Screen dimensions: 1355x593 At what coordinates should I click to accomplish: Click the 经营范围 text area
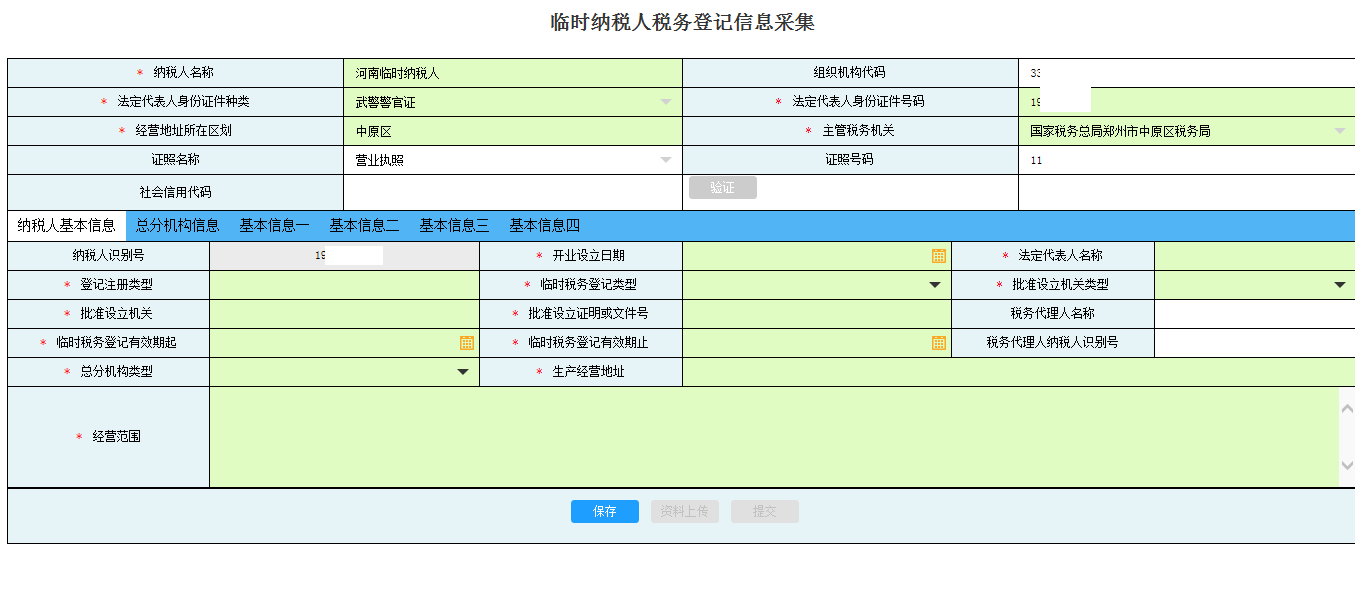(770, 437)
